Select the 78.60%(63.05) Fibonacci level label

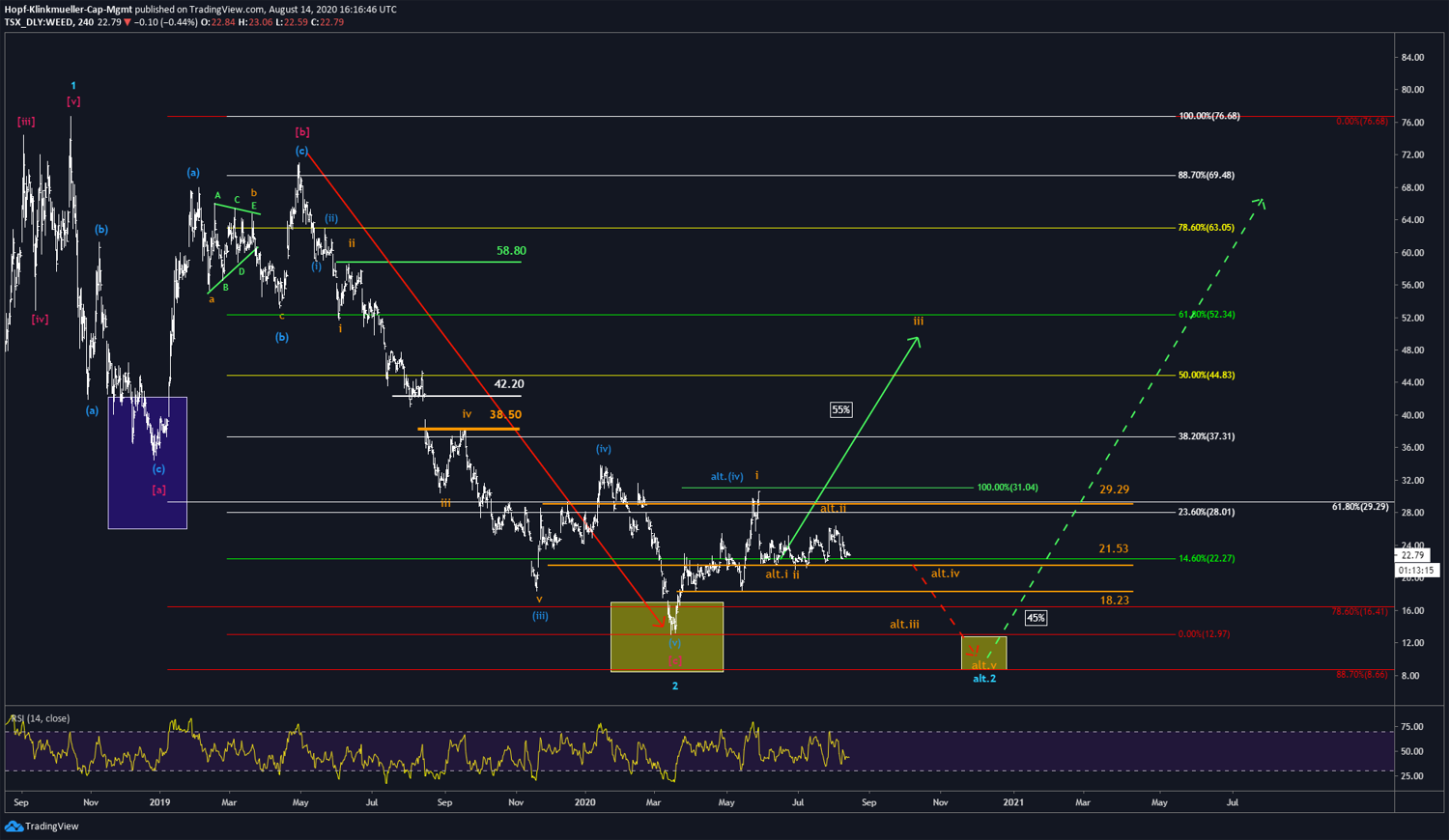(x=1206, y=228)
